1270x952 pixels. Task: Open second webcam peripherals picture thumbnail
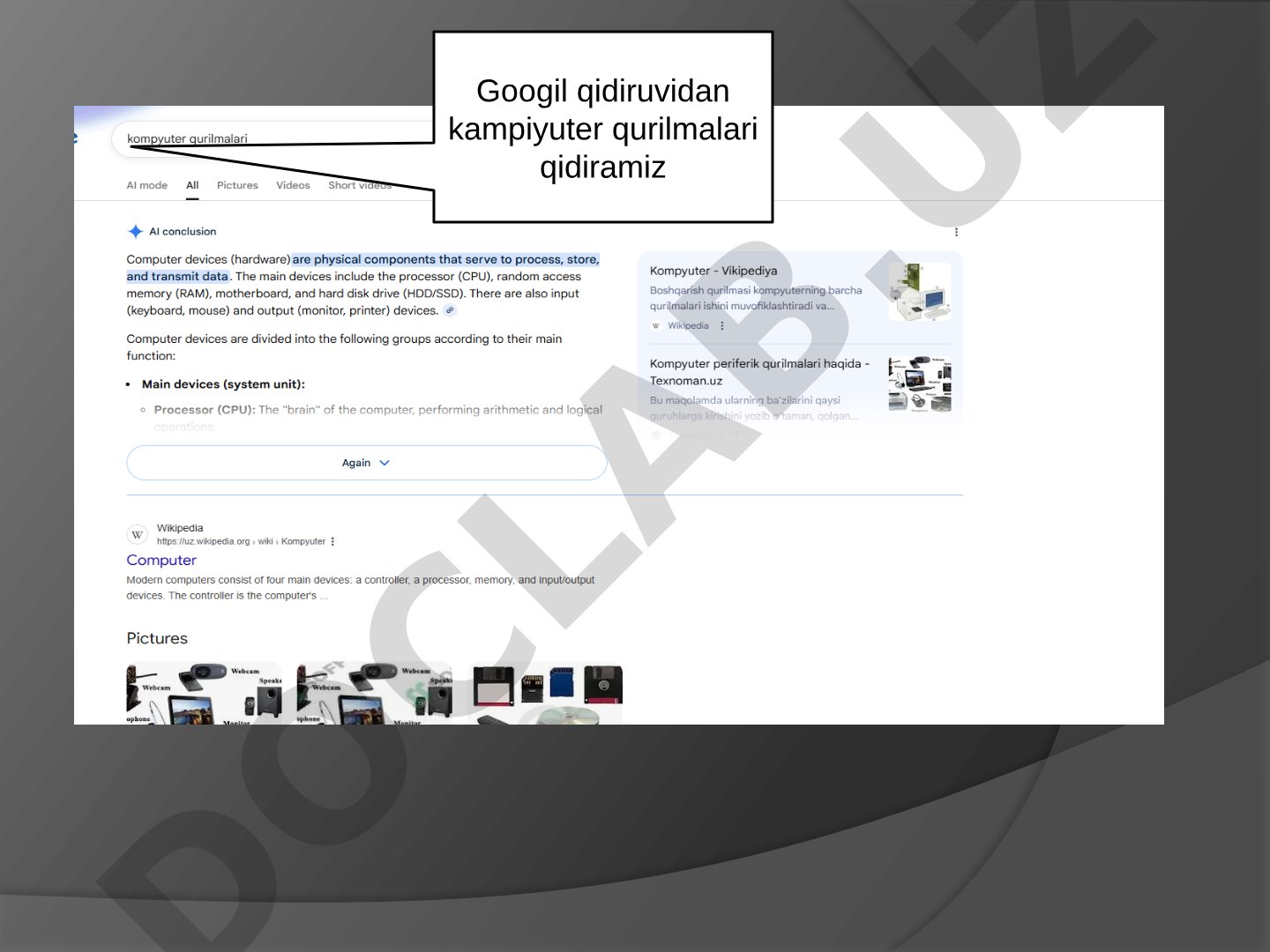pyautogui.click(x=375, y=693)
